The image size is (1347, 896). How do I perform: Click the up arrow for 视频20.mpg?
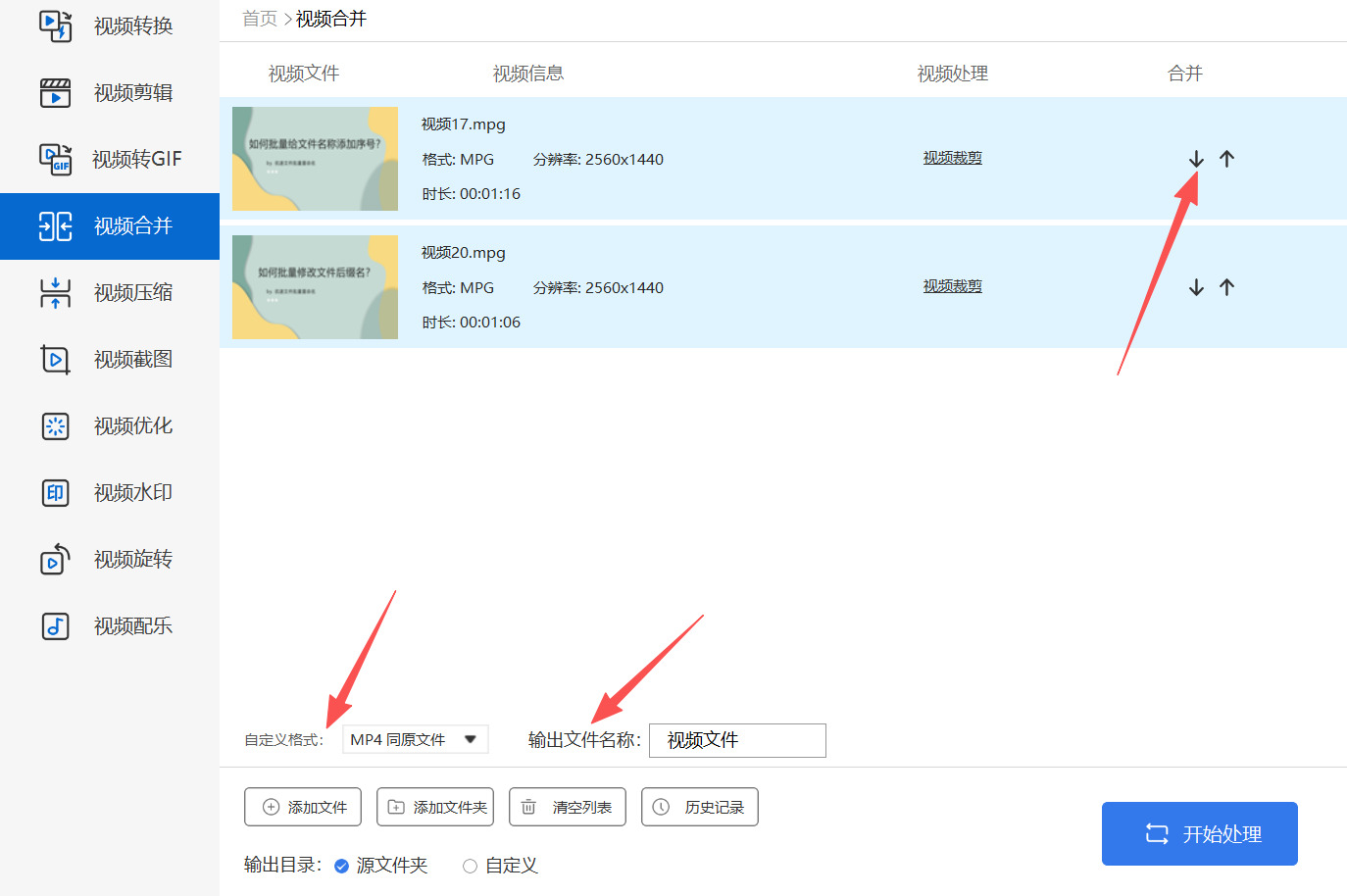[1226, 287]
